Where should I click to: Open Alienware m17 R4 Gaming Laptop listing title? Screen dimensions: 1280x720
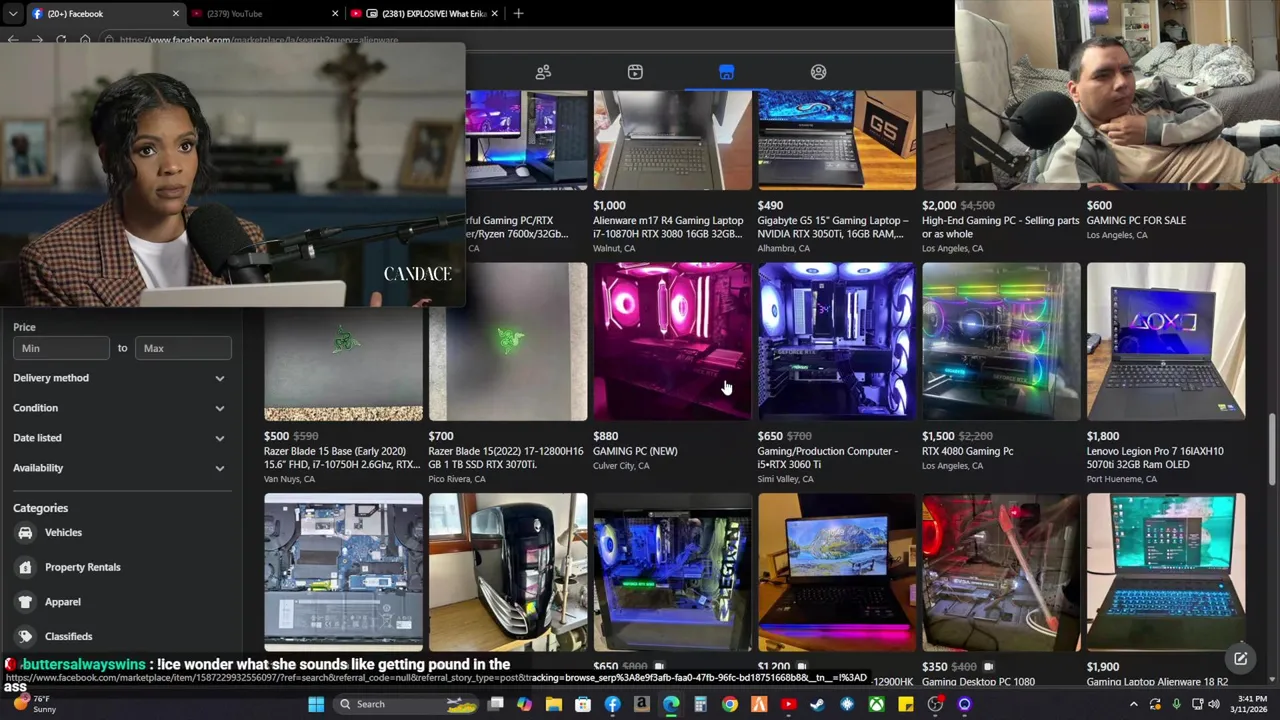668,227
